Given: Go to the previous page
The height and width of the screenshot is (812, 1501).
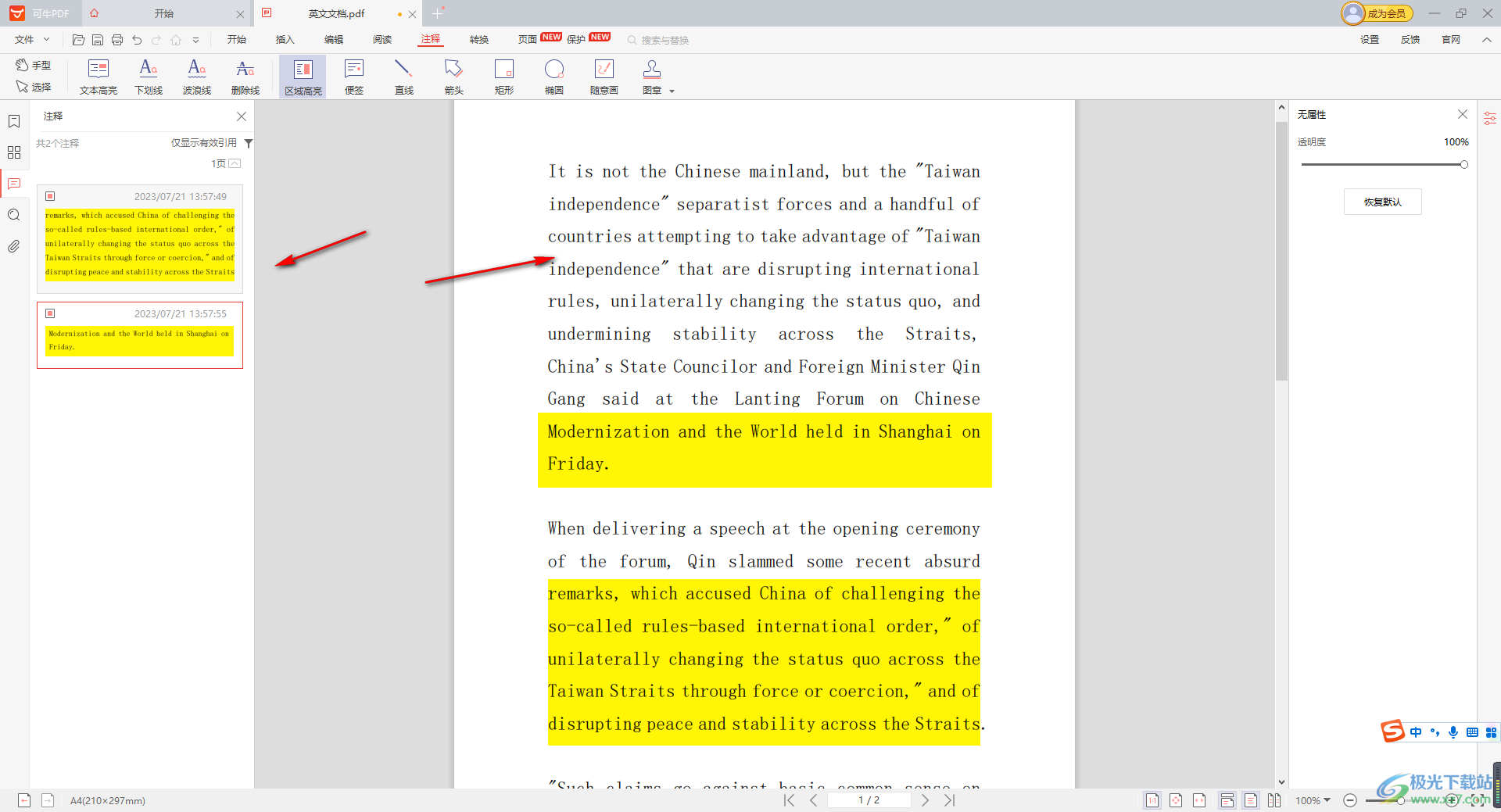Looking at the screenshot, I should pos(814,800).
